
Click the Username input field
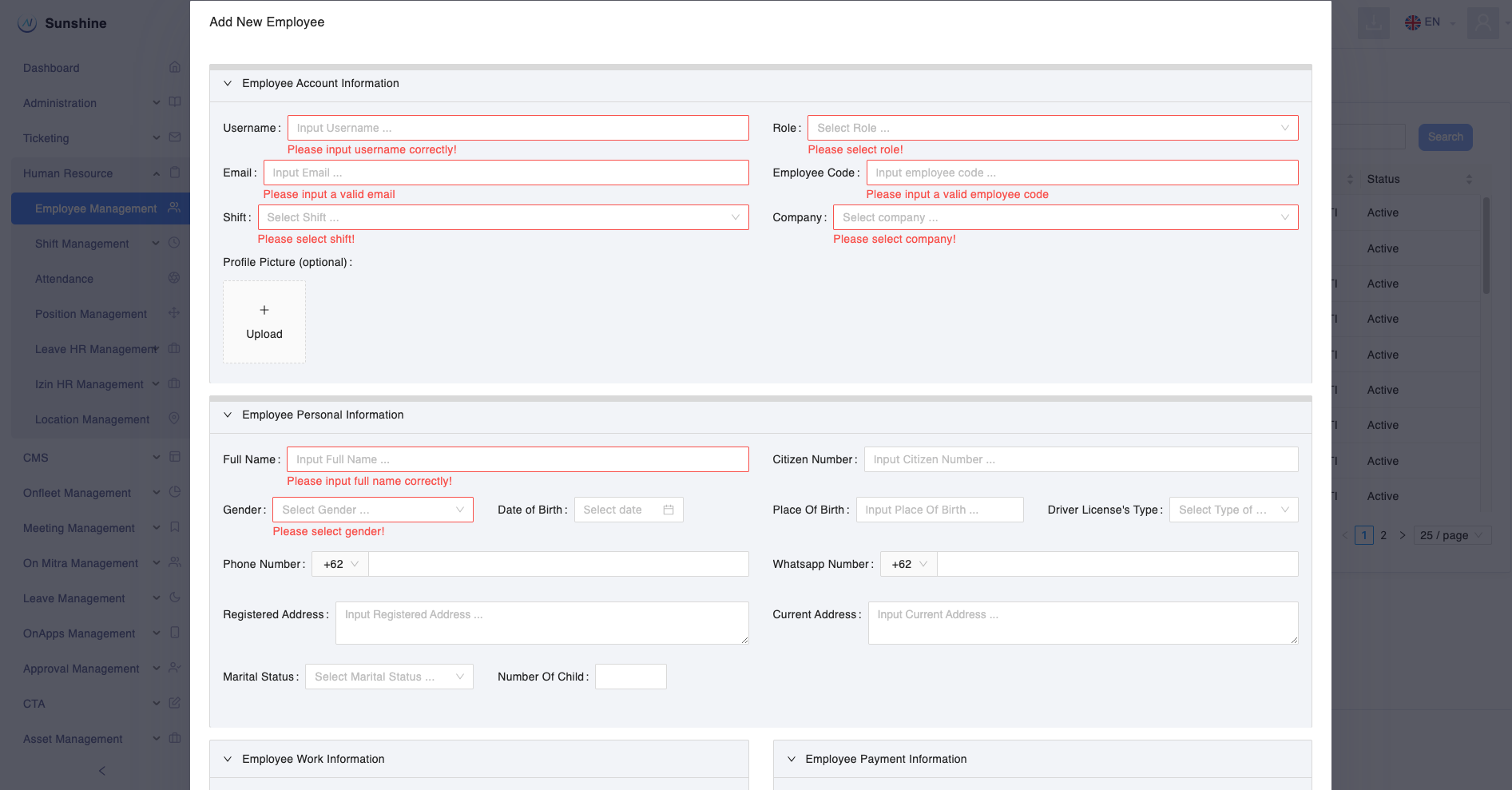tap(518, 128)
